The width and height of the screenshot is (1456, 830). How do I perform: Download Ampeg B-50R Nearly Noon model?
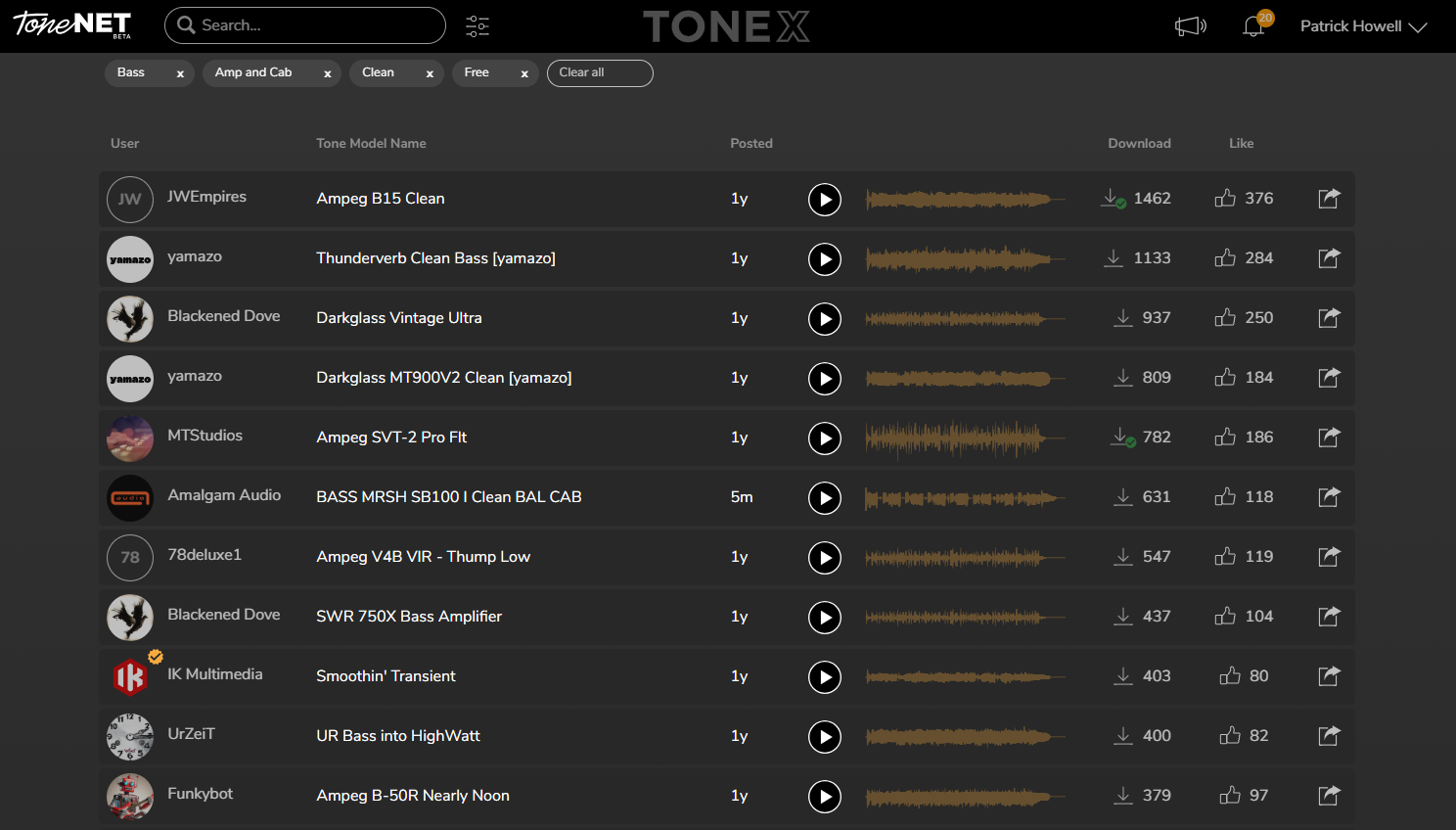(x=1123, y=796)
